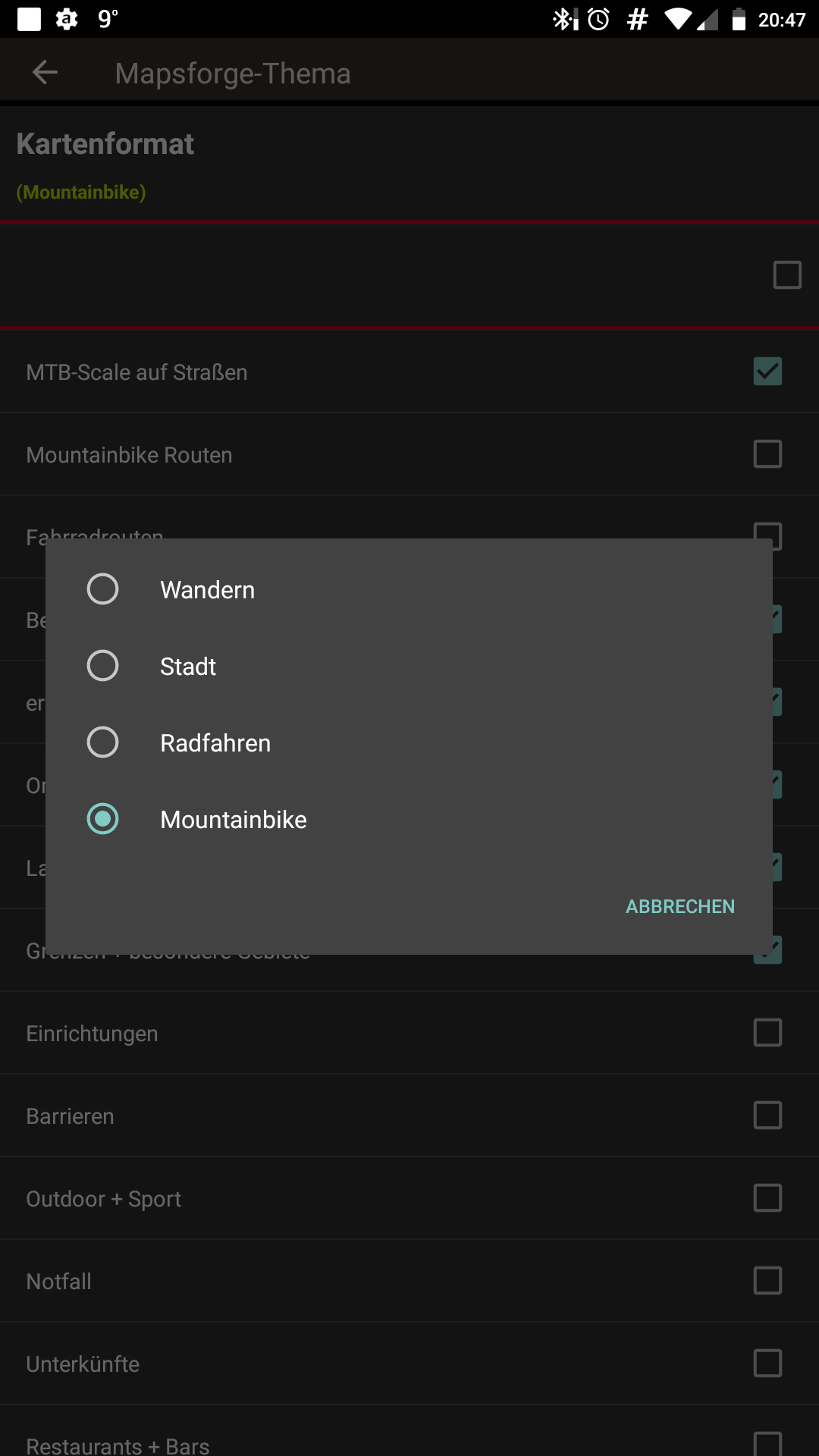The height and width of the screenshot is (1456, 819).
Task: Tap the back arrow in header
Action: tap(45, 73)
